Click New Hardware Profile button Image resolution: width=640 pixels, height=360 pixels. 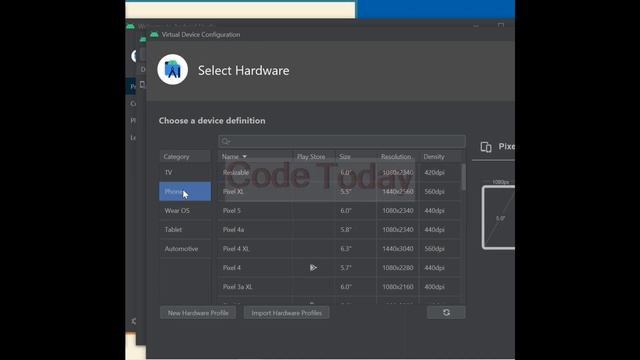point(198,313)
